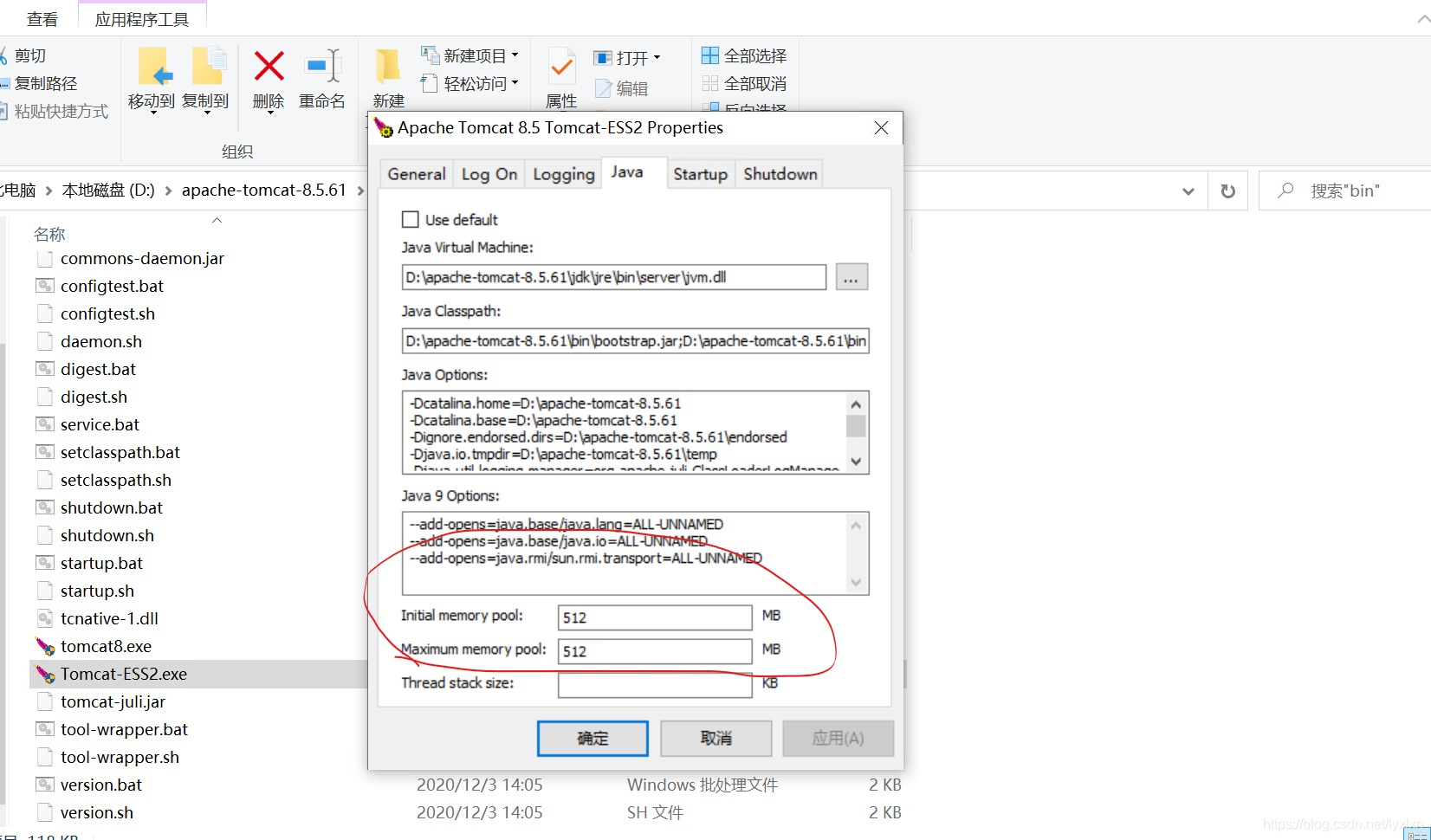Image resolution: width=1431 pixels, height=840 pixels.
Task: Open the 应用程序工具 ribbon tab
Action: 142,19
